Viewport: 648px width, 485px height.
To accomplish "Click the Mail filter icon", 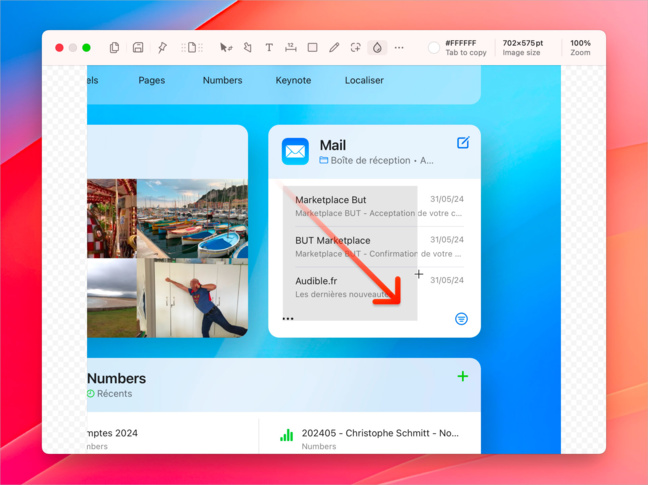I will pos(461,319).
